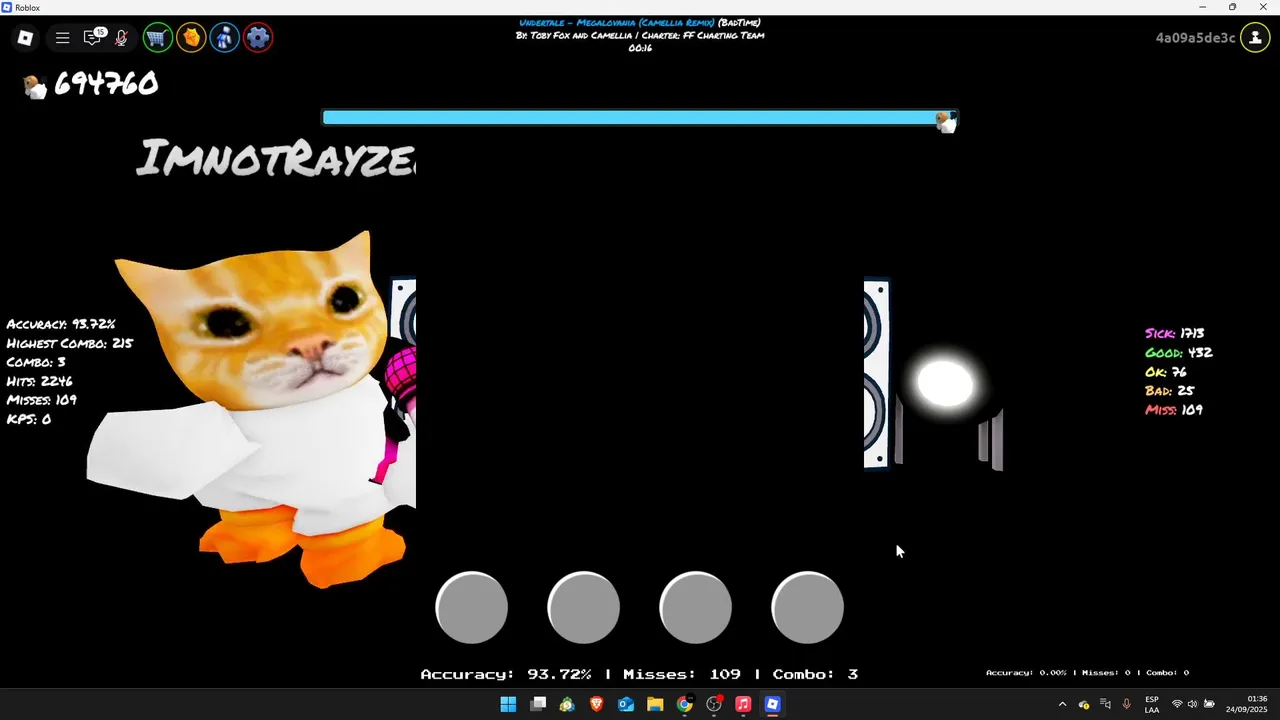This screenshot has width=1280, height=720.
Task: Click the opponent's small accuracy 0.00% line
Action: click(1088, 673)
